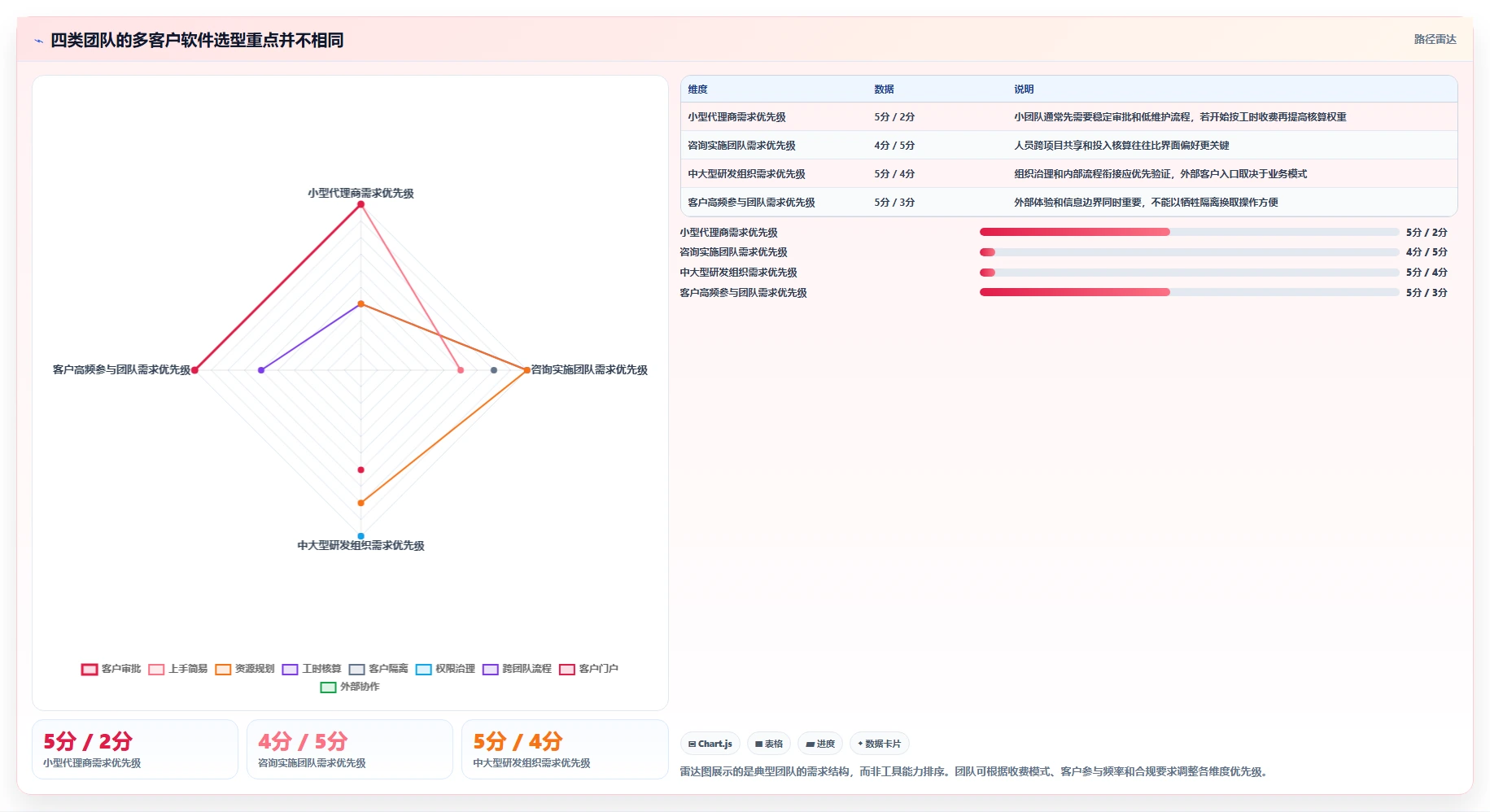
Task: Click the orange data point beside 咨询实施团队 label
Action: tap(527, 370)
